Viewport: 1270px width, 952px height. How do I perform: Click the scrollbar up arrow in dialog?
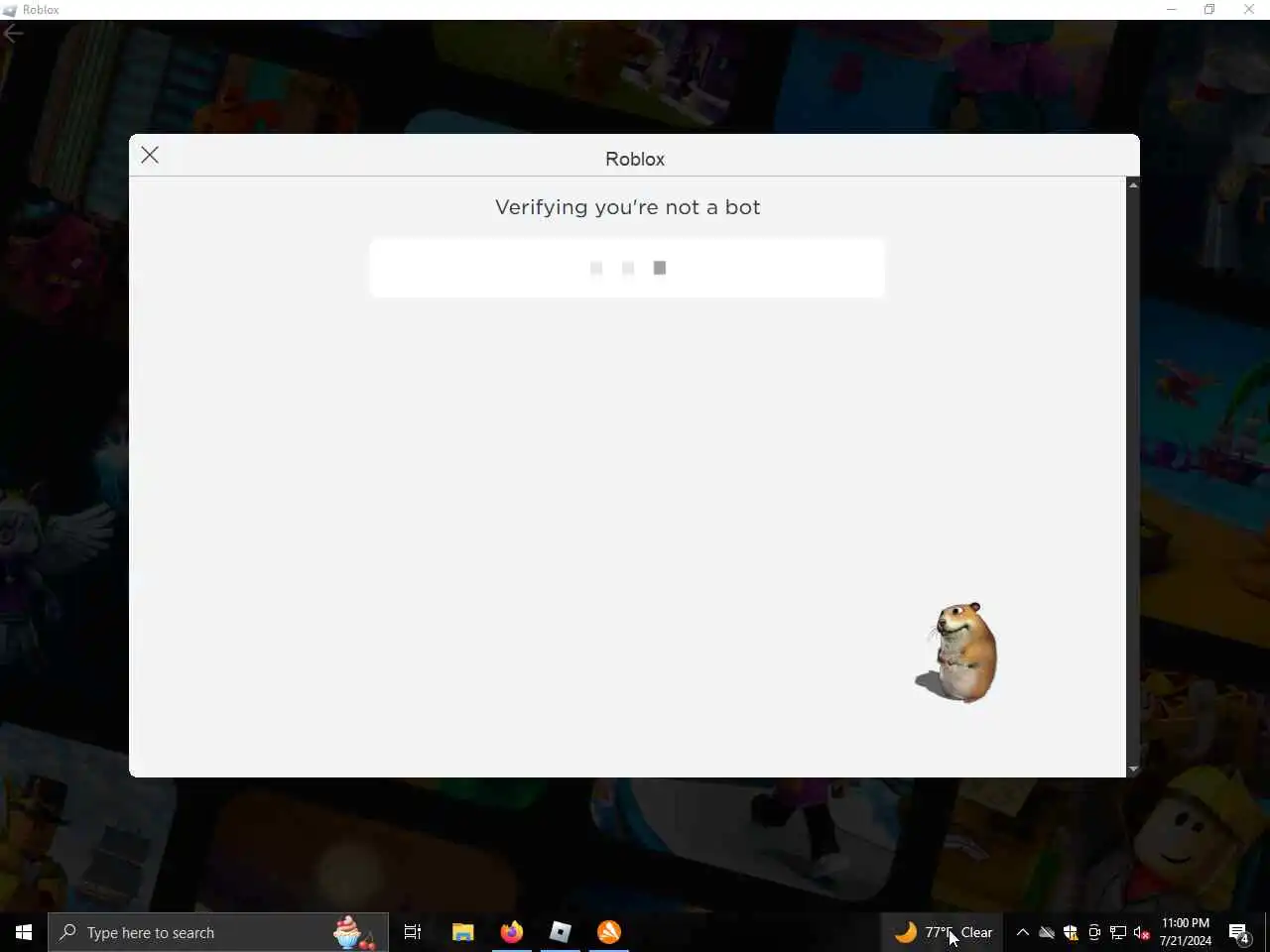pos(1133,184)
